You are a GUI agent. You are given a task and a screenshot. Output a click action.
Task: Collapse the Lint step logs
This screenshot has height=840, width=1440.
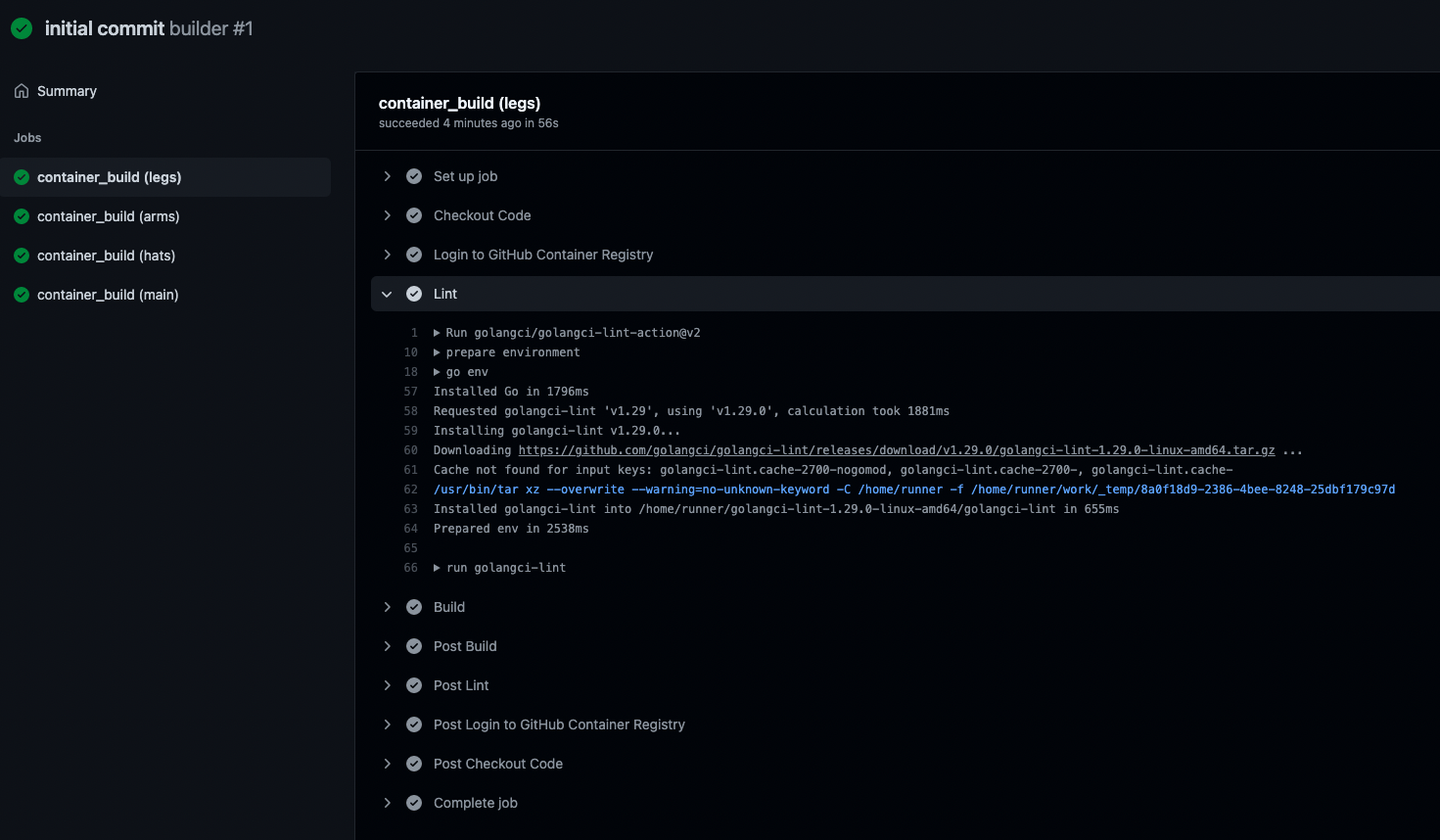387,294
